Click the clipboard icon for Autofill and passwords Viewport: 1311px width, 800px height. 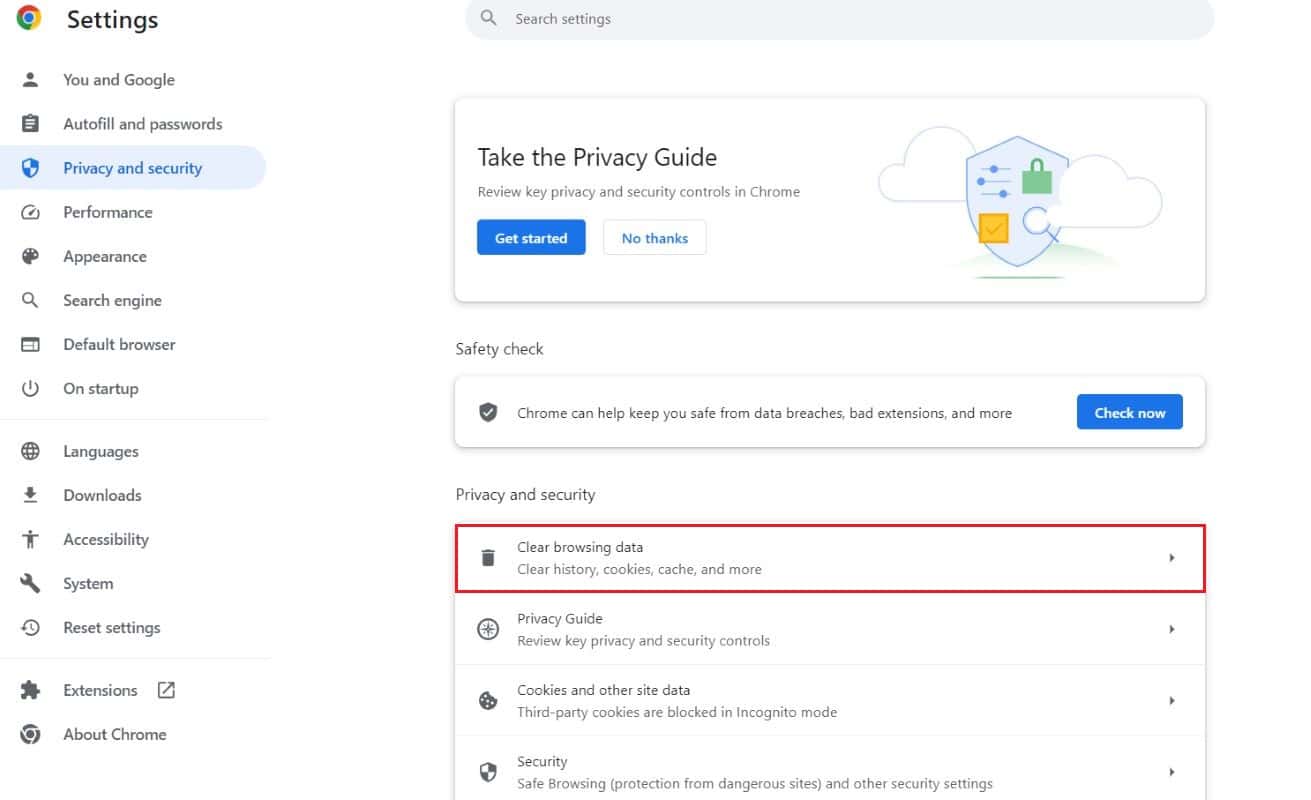tap(30, 124)
